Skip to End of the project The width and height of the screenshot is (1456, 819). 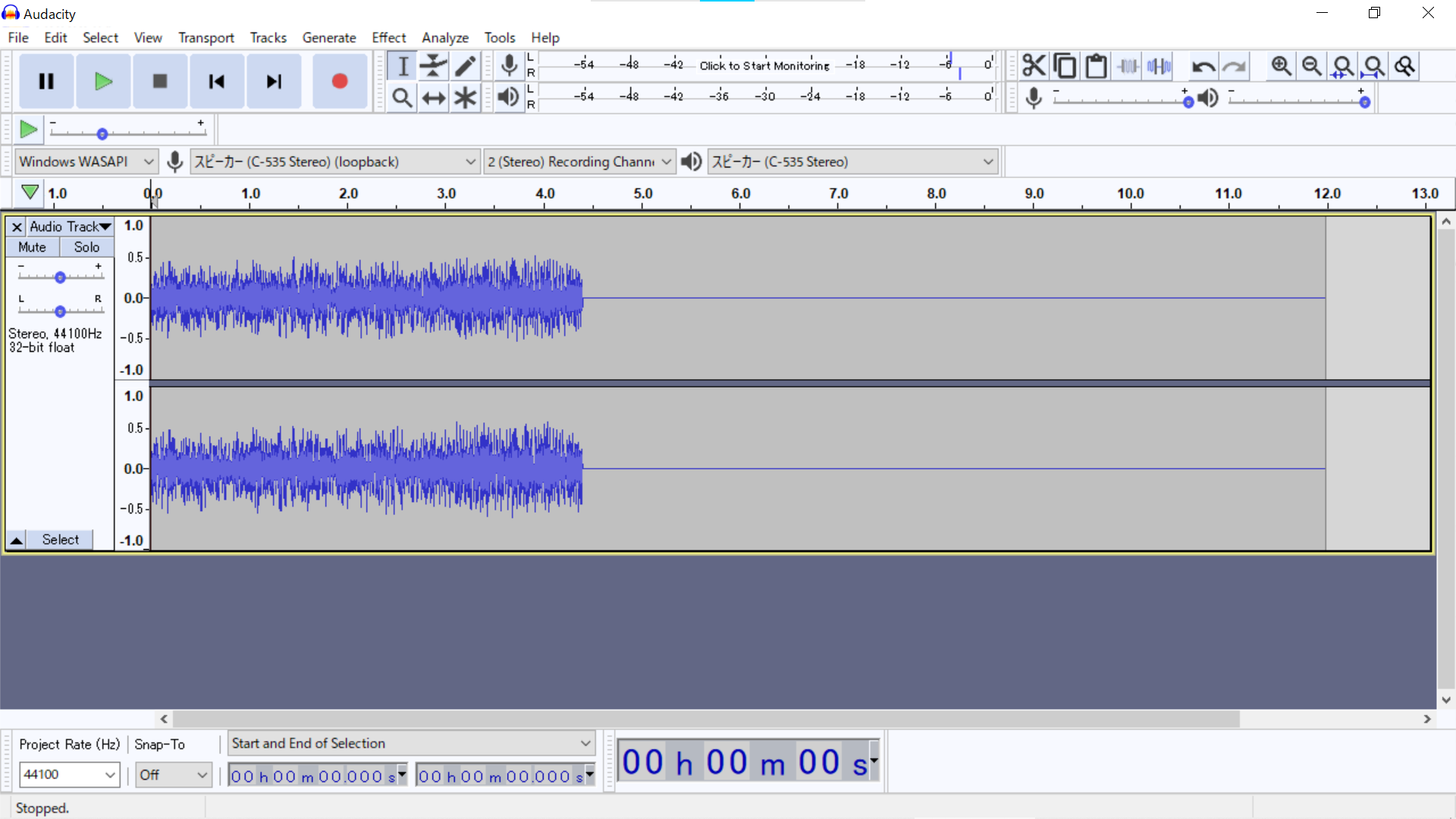(274, 81)
